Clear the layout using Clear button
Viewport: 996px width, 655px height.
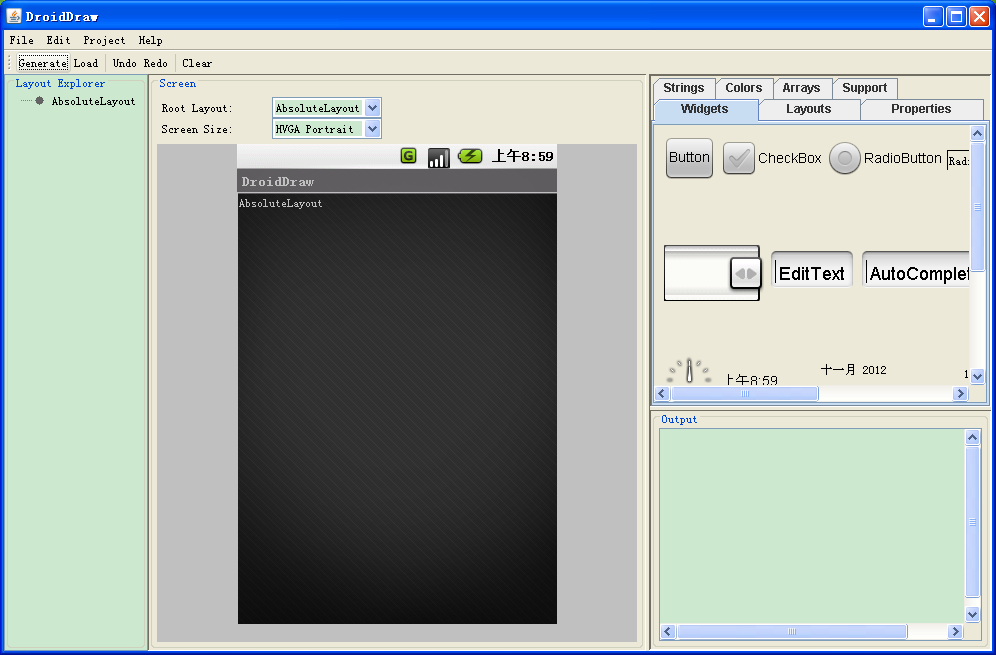coord(197,63)
